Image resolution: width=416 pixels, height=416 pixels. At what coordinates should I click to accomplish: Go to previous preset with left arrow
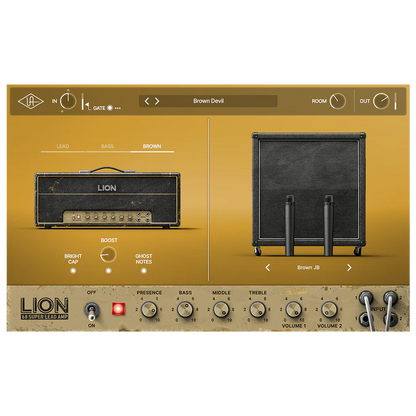147,101
